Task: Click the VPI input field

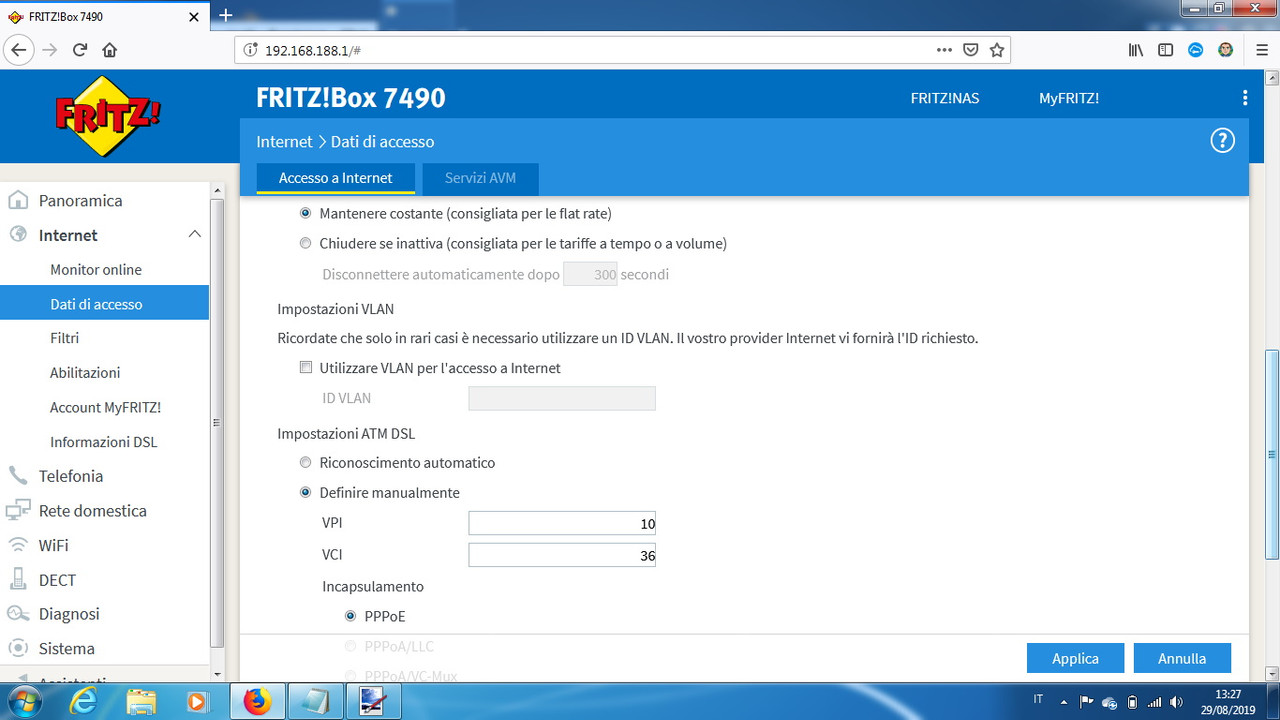Action: [562, 523]
